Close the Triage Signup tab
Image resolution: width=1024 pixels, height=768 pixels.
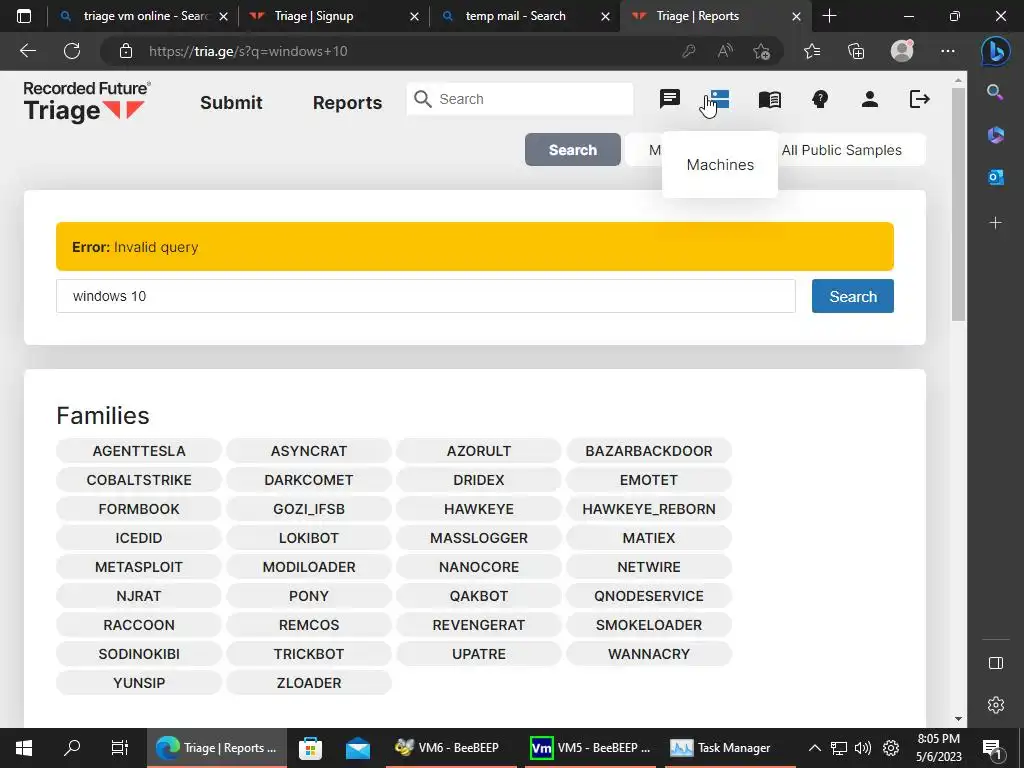coord(414,16)
